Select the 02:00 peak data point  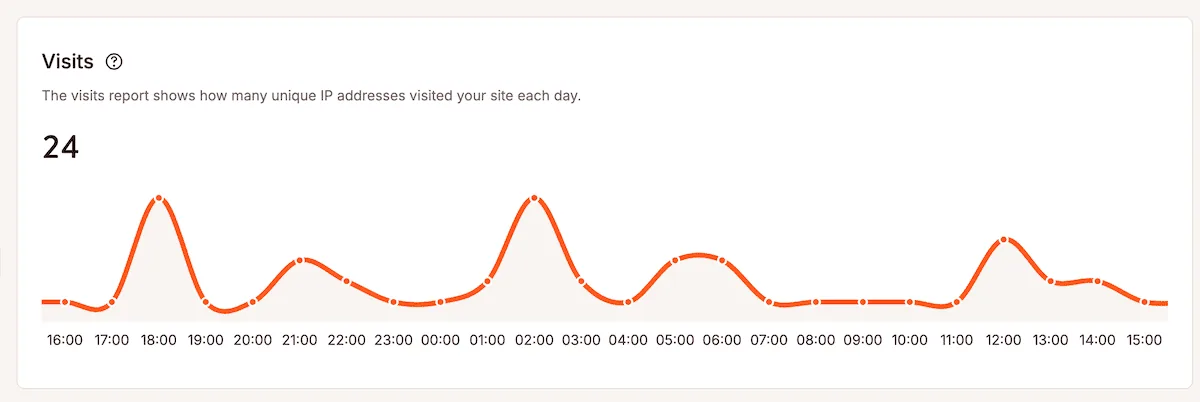coord(534,198)
